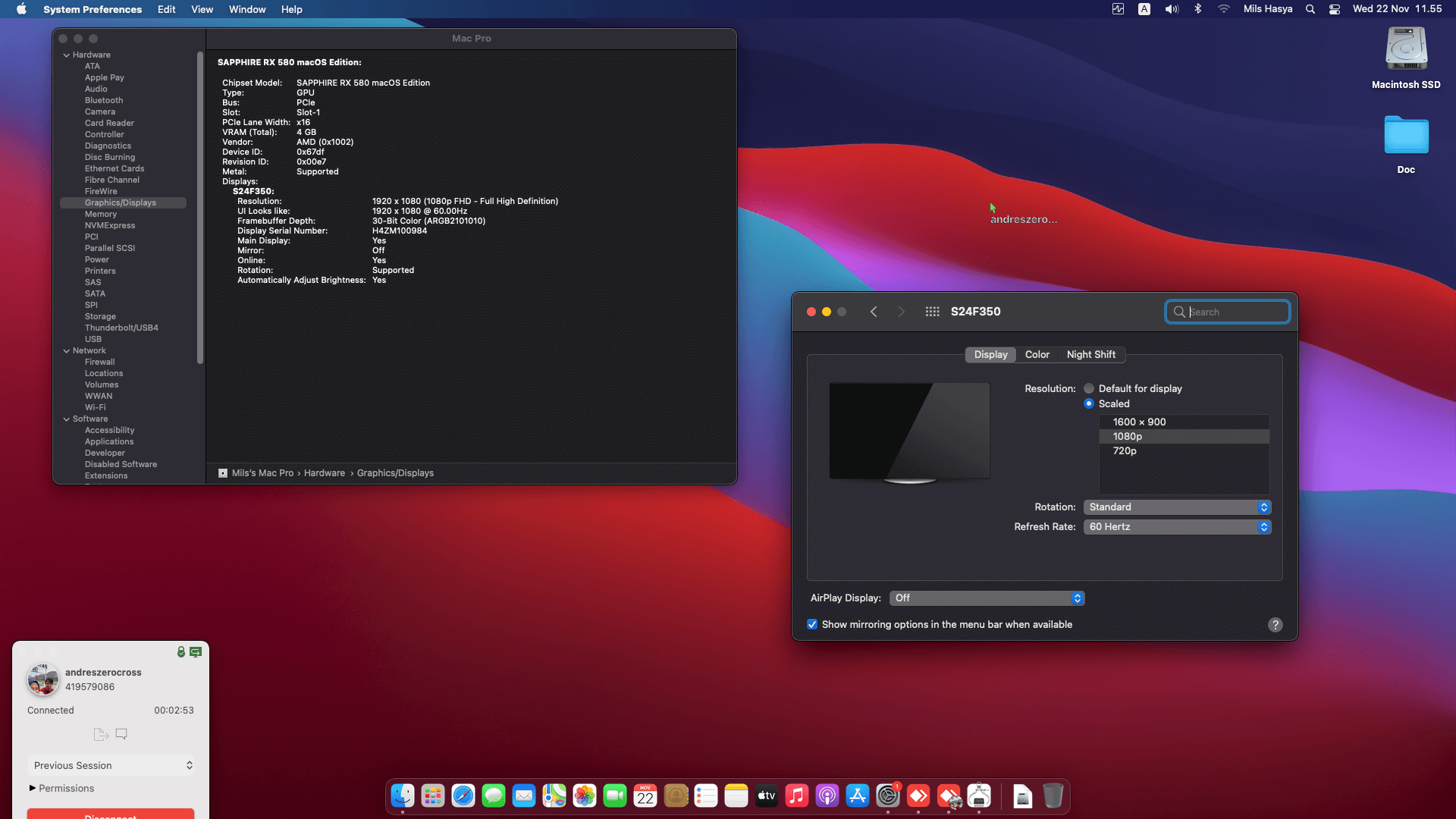This screenshot has width=1456, height=819.
Task: Click the green lock icon in AnyDesk panel
Action: tap(181, 652)
